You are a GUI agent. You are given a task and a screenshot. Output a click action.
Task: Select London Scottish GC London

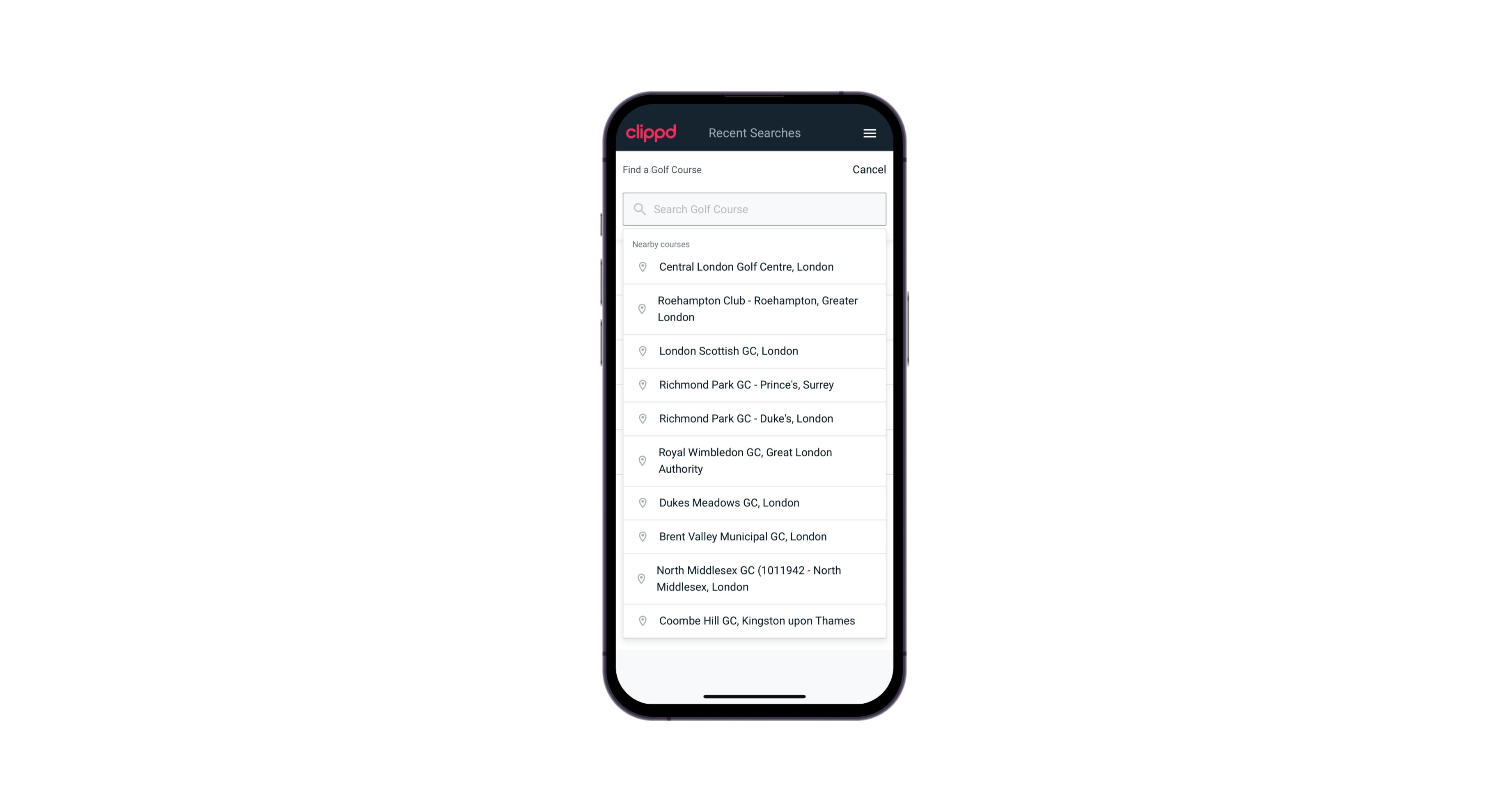[755, 351]
